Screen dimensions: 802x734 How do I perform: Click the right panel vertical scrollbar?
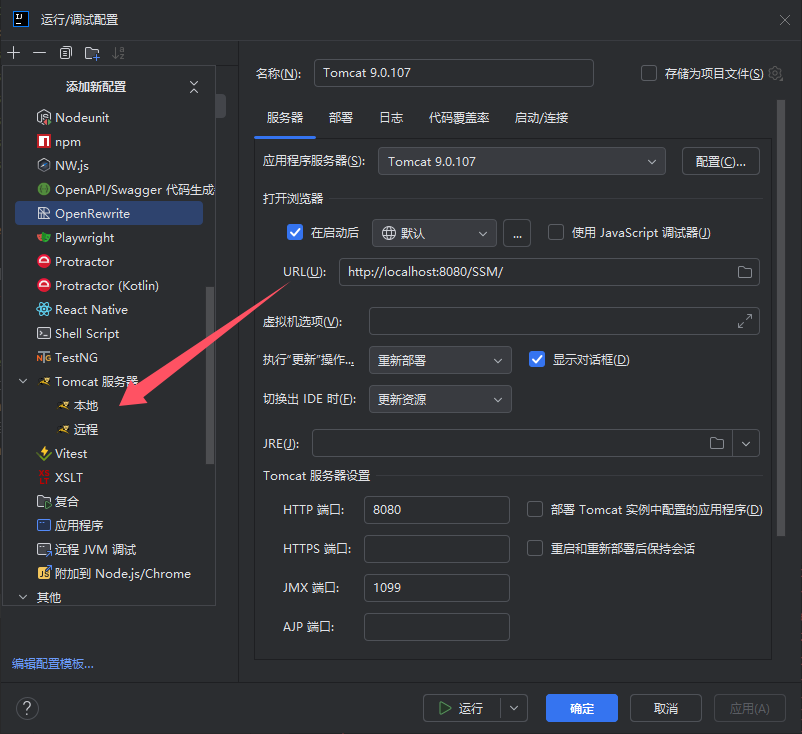coord(781,318)
